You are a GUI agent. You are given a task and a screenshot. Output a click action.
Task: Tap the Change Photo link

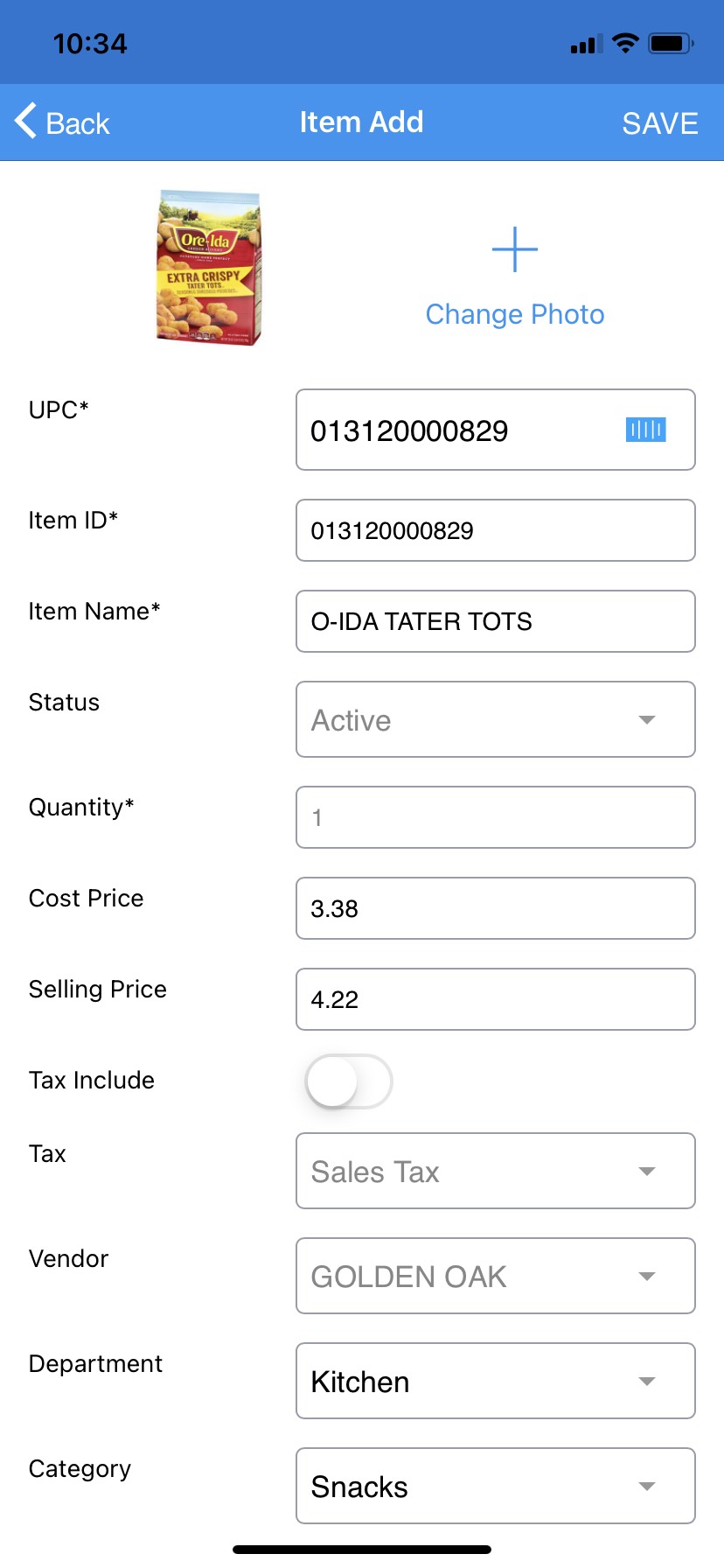click(x=515, y=314)
